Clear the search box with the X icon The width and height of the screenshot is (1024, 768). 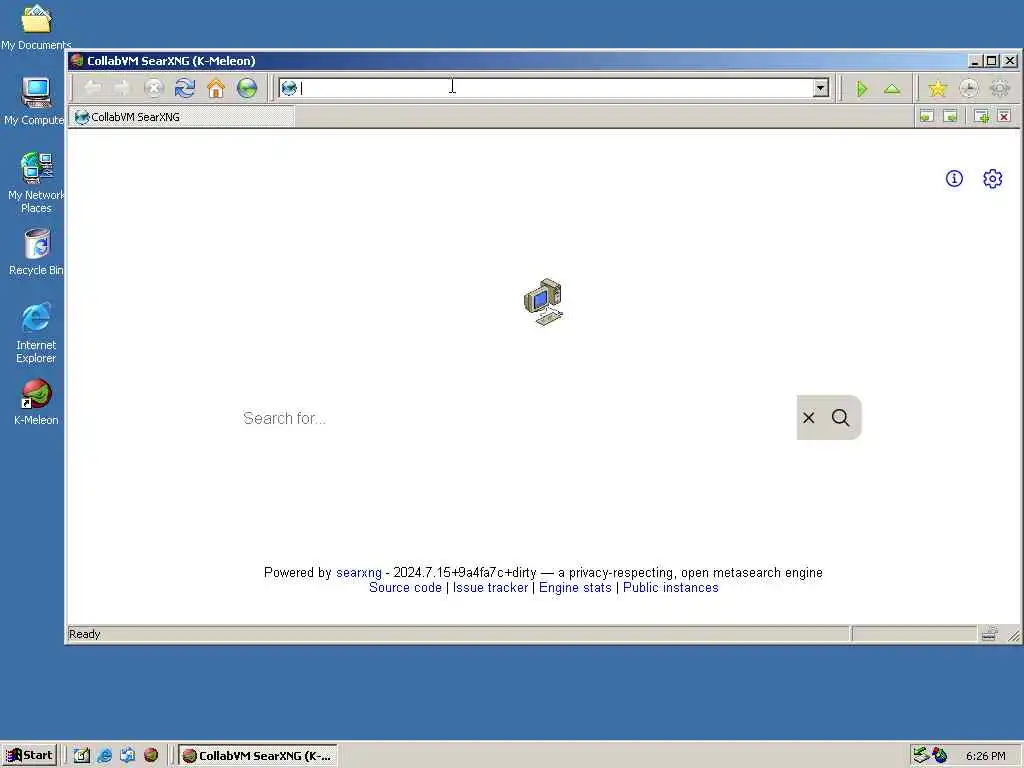click(x=808, y=417)
